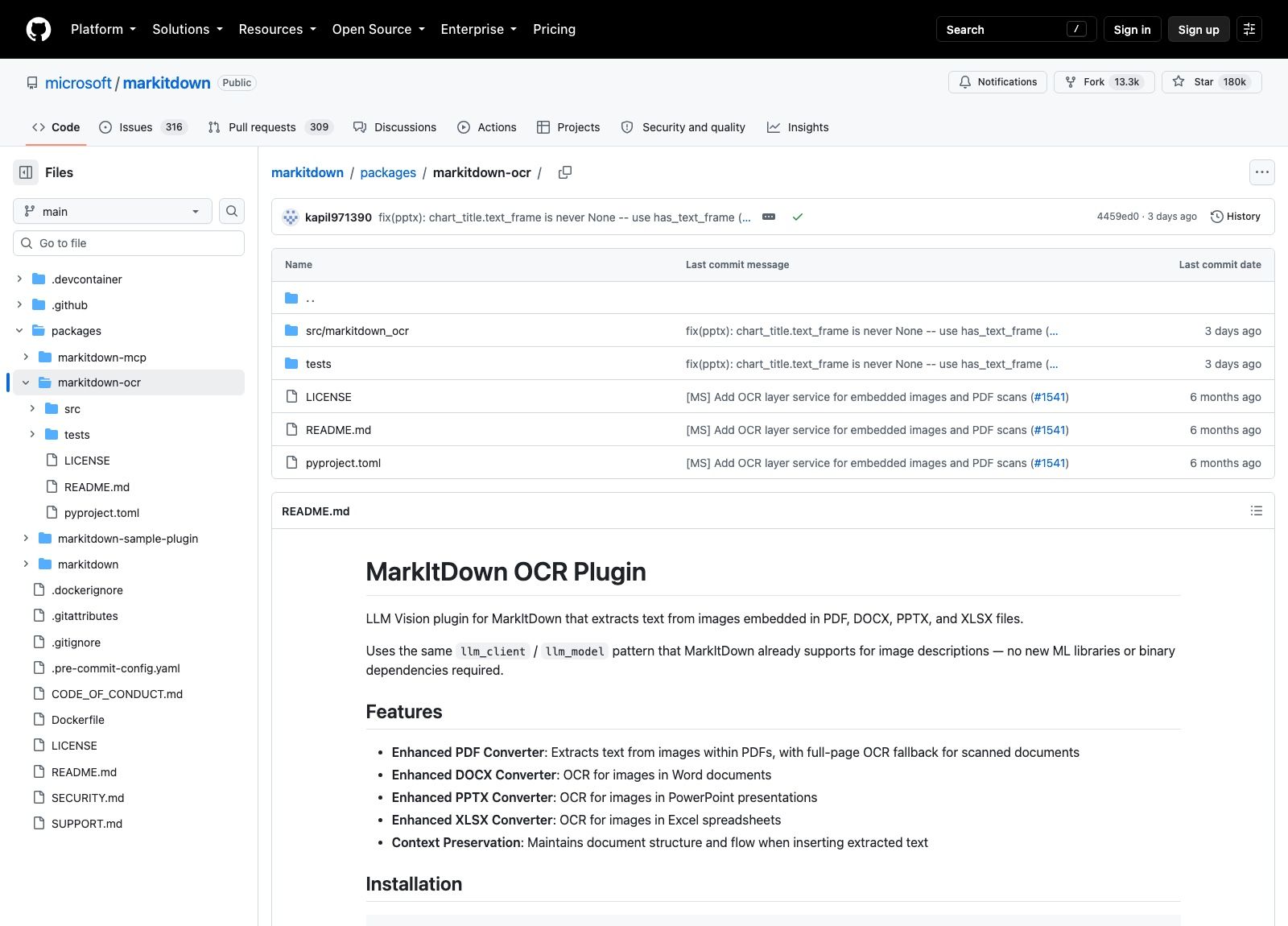Open the Platform menu

click(x=103, y=29)
